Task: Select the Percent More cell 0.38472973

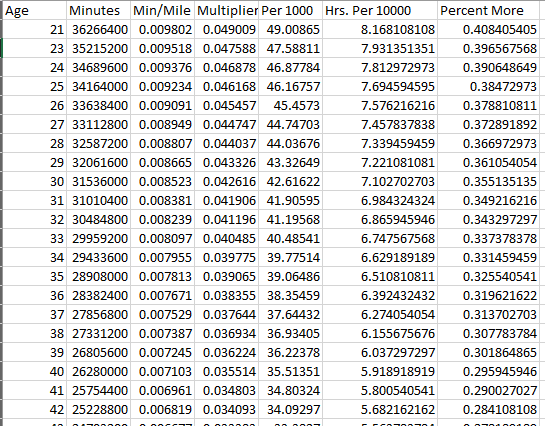Action: click(488, 87)
